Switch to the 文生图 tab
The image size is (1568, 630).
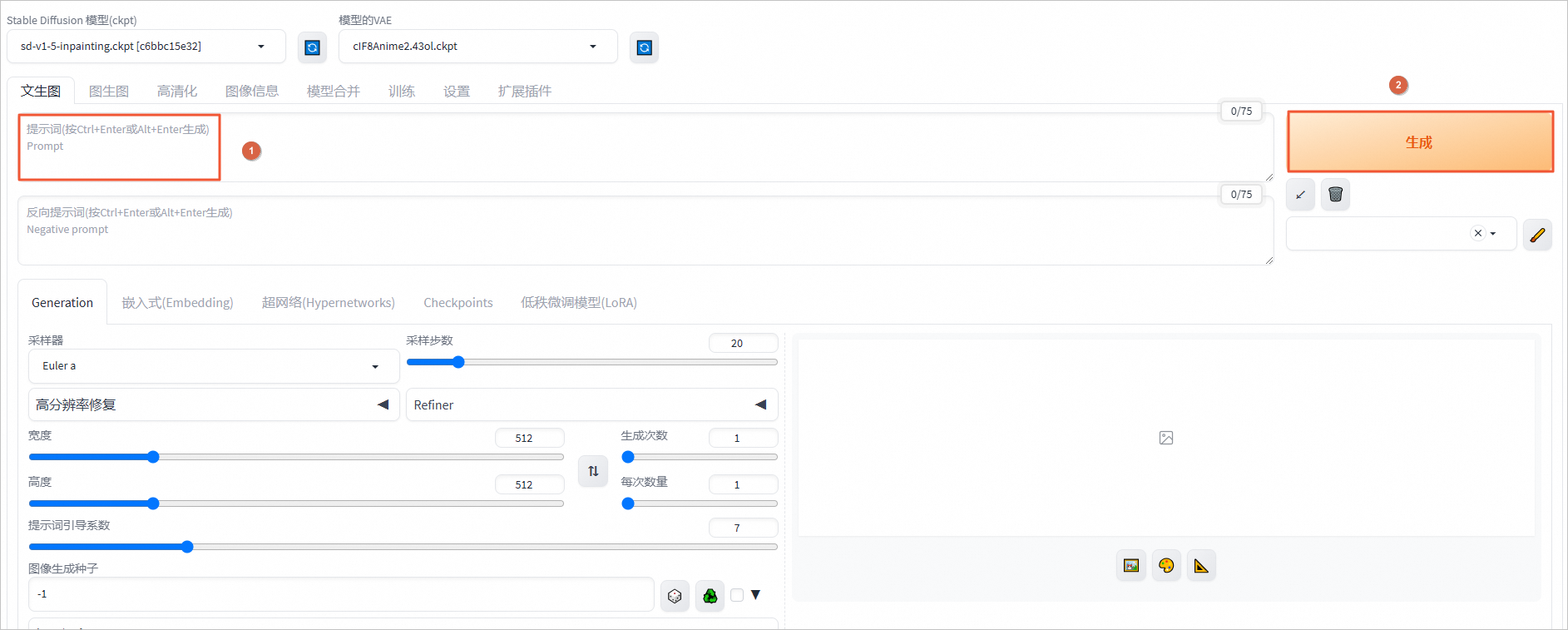coord(41,92)
